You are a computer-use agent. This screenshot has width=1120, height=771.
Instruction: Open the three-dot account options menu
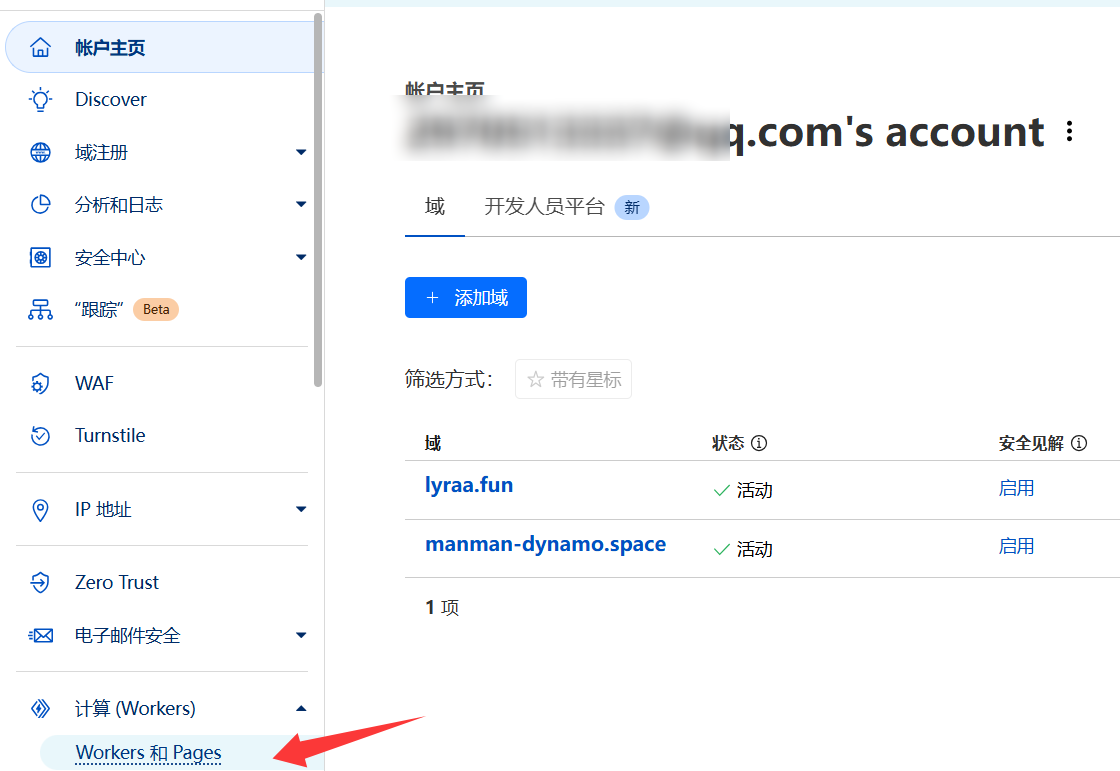[1069, 131]
